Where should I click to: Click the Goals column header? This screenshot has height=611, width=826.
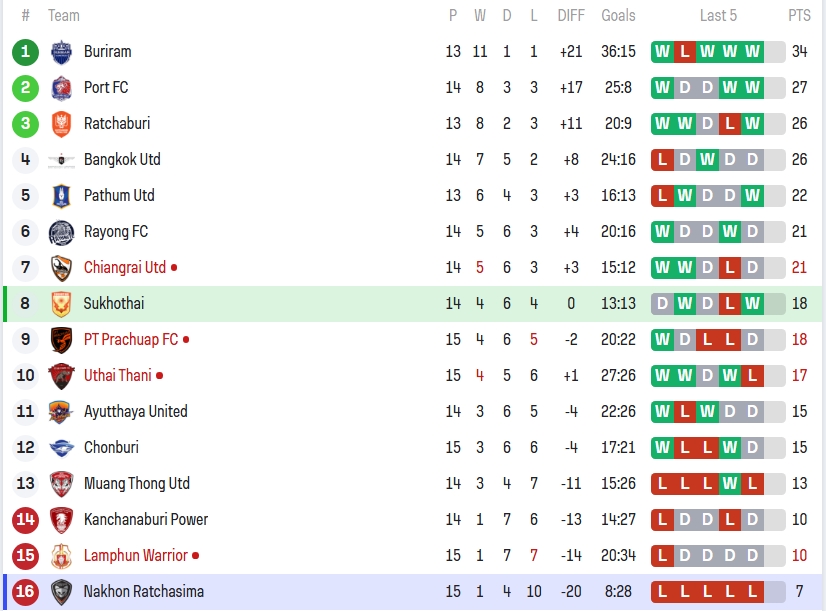coord(618,16)
